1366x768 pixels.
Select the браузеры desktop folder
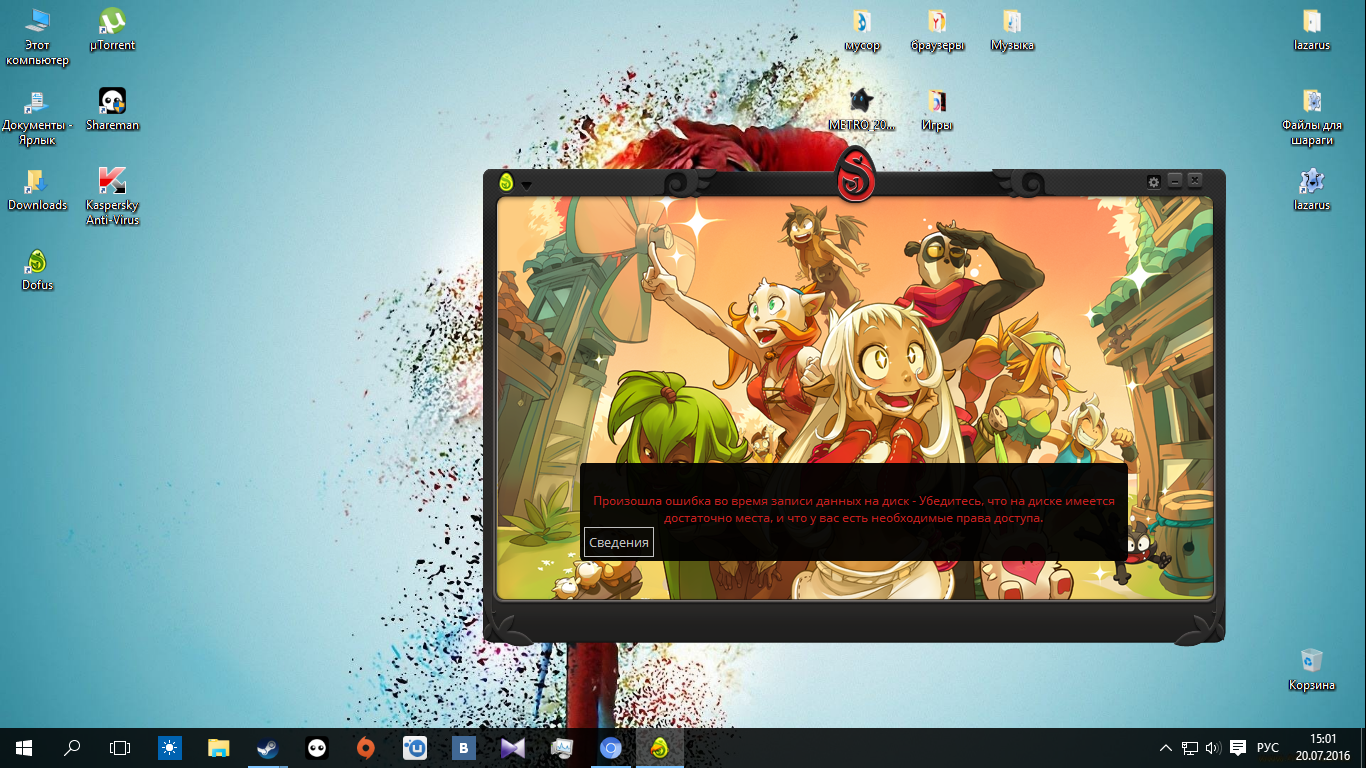(x=937, y=30)
